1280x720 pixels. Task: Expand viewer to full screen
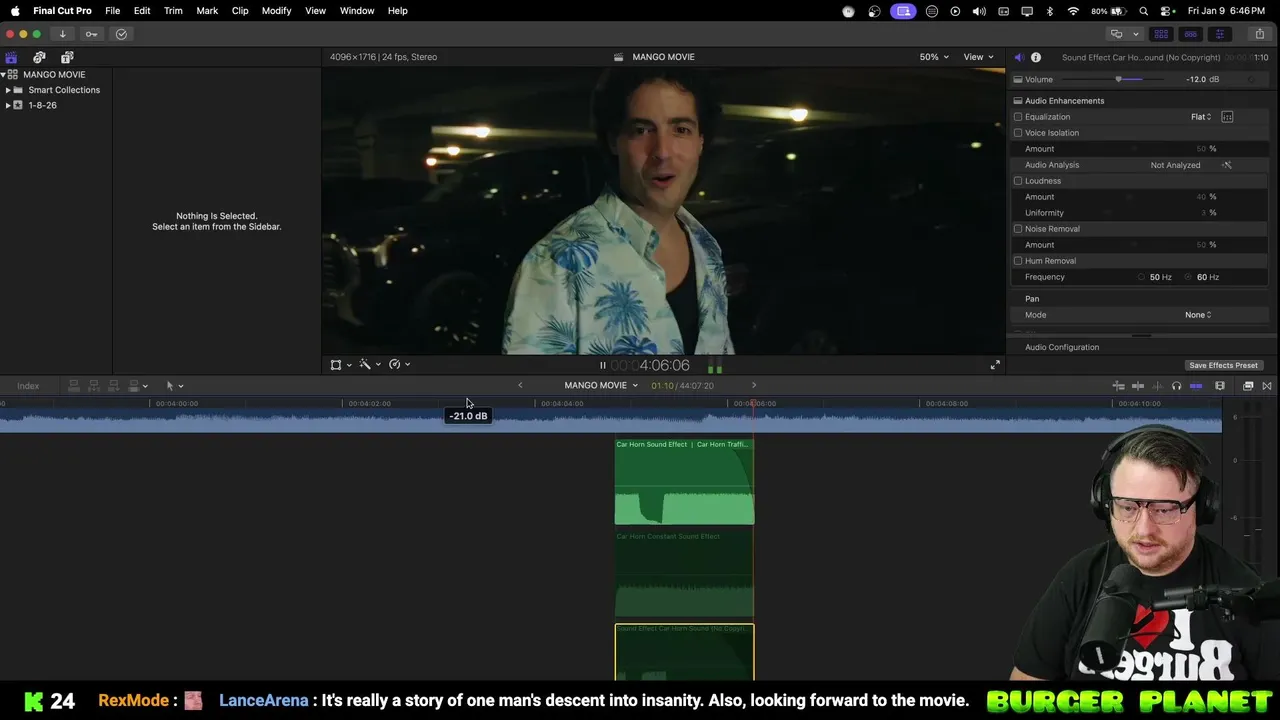pos(995,365)
